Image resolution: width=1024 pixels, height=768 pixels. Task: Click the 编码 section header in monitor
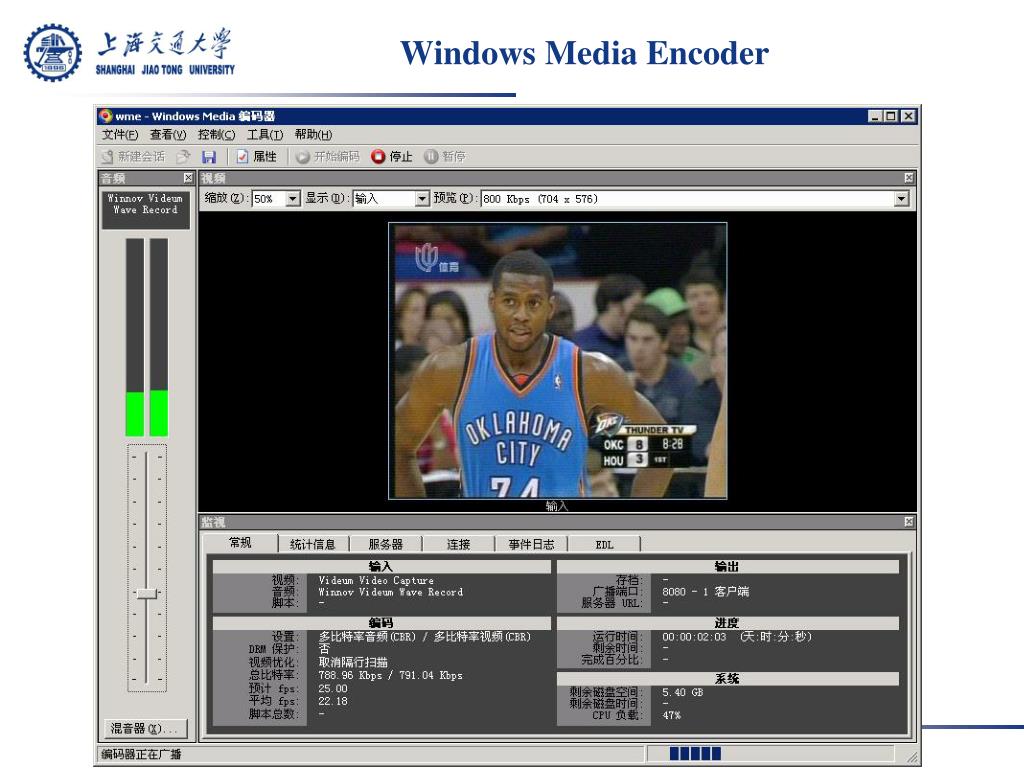pyautogui.click(x=381, y=623)
